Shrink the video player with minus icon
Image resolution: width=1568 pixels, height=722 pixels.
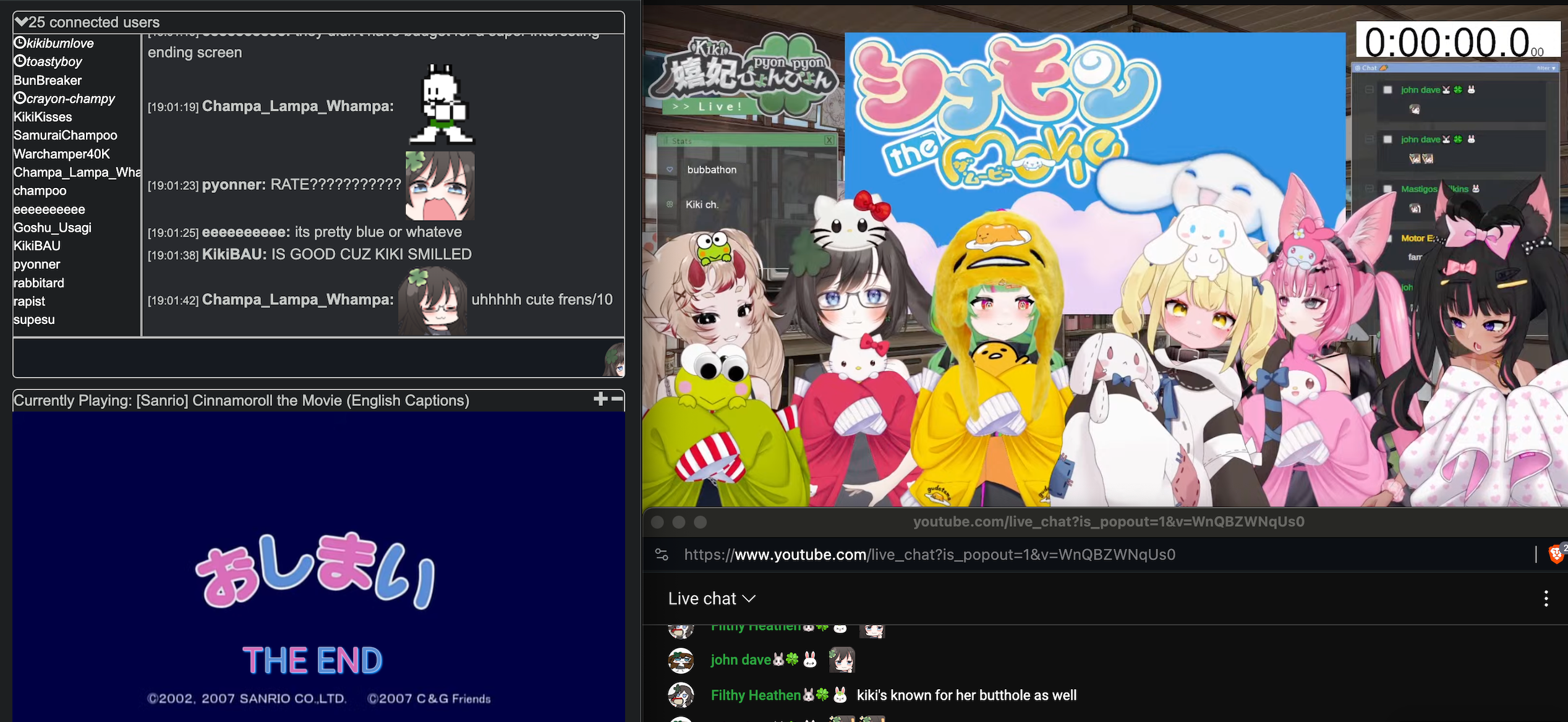click(x=617, y=399)
